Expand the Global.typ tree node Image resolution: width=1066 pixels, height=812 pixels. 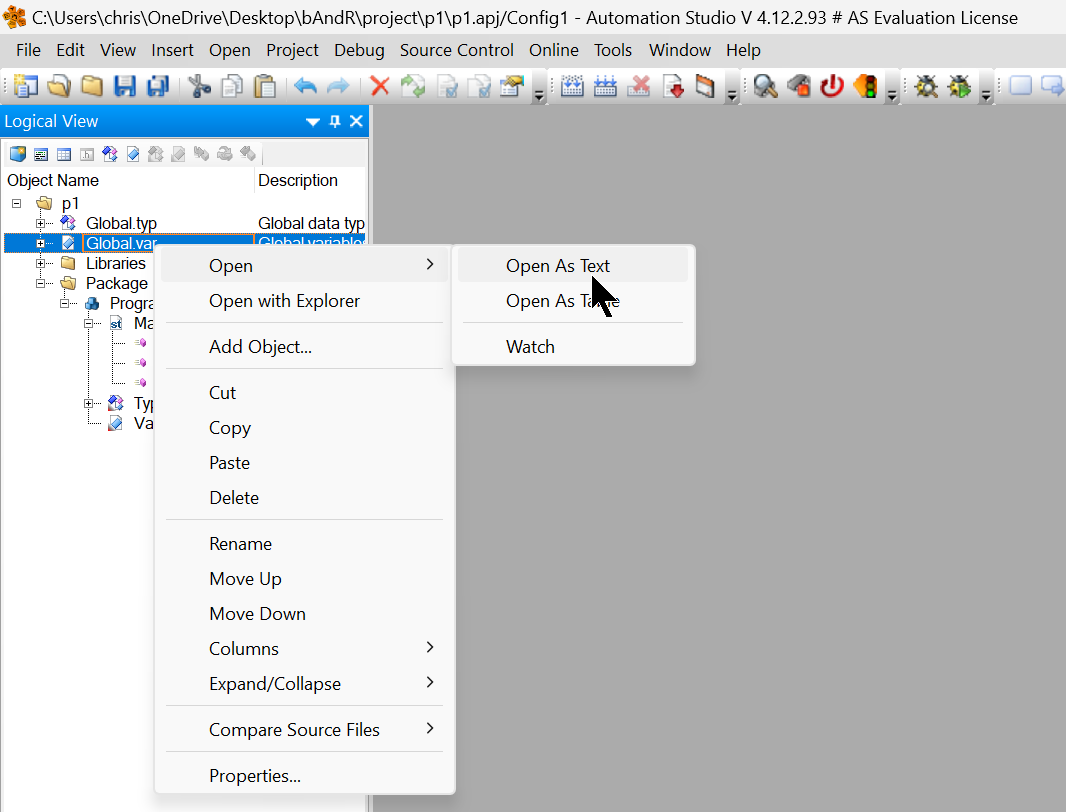(40, 223)
